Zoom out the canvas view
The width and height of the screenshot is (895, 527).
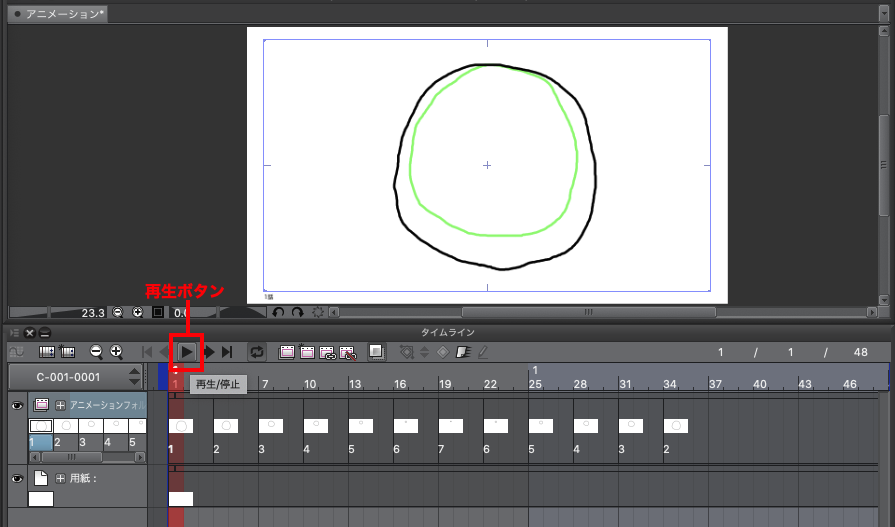point(118,312)
